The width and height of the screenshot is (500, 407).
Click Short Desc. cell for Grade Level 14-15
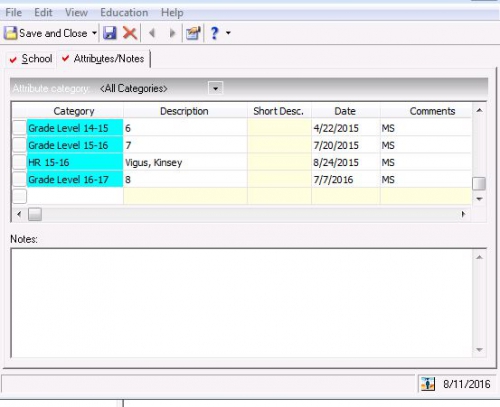pyautogui.click(x=279, y=128)
